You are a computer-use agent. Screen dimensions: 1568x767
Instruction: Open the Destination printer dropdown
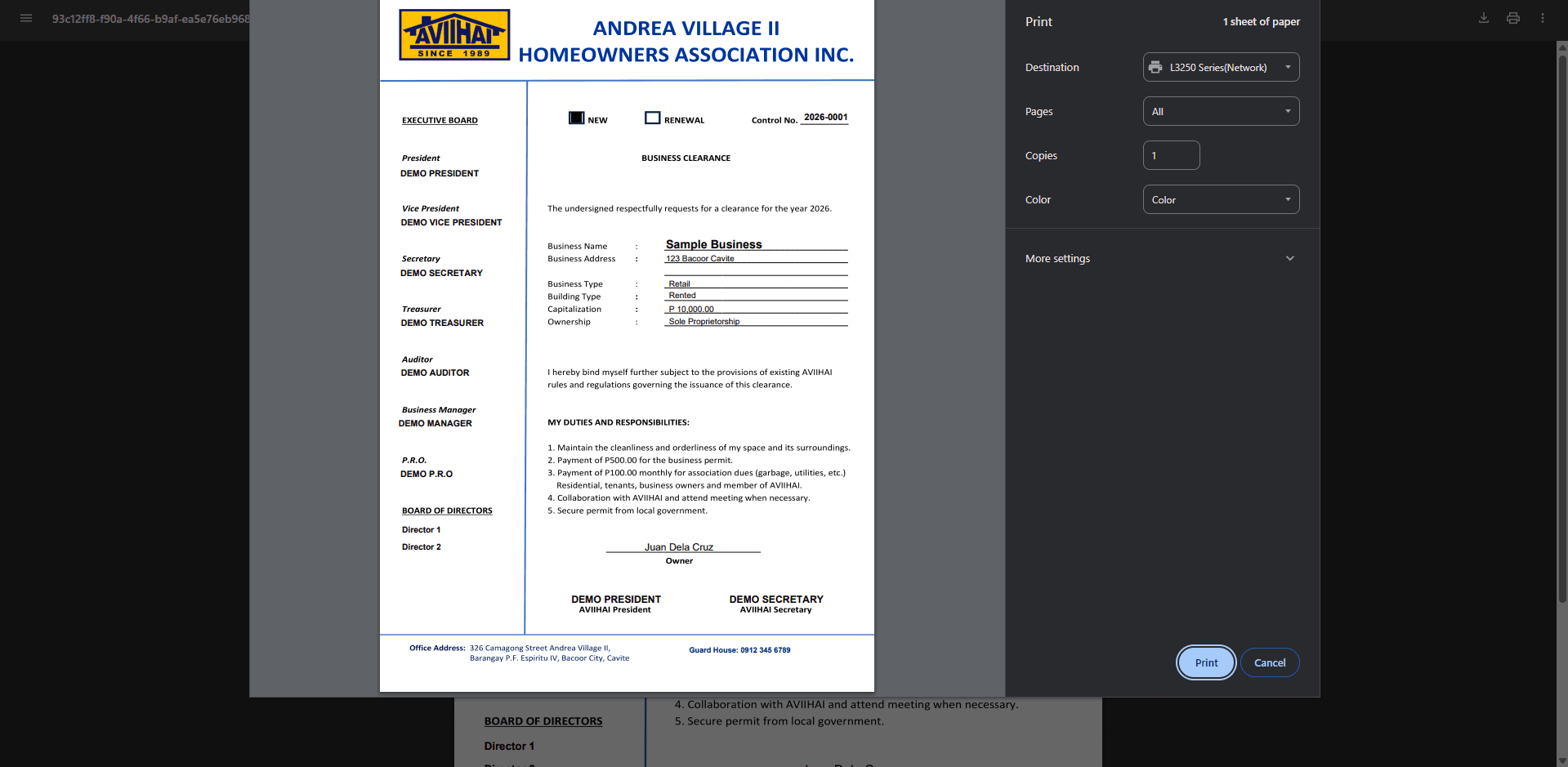coord(1221,67)
